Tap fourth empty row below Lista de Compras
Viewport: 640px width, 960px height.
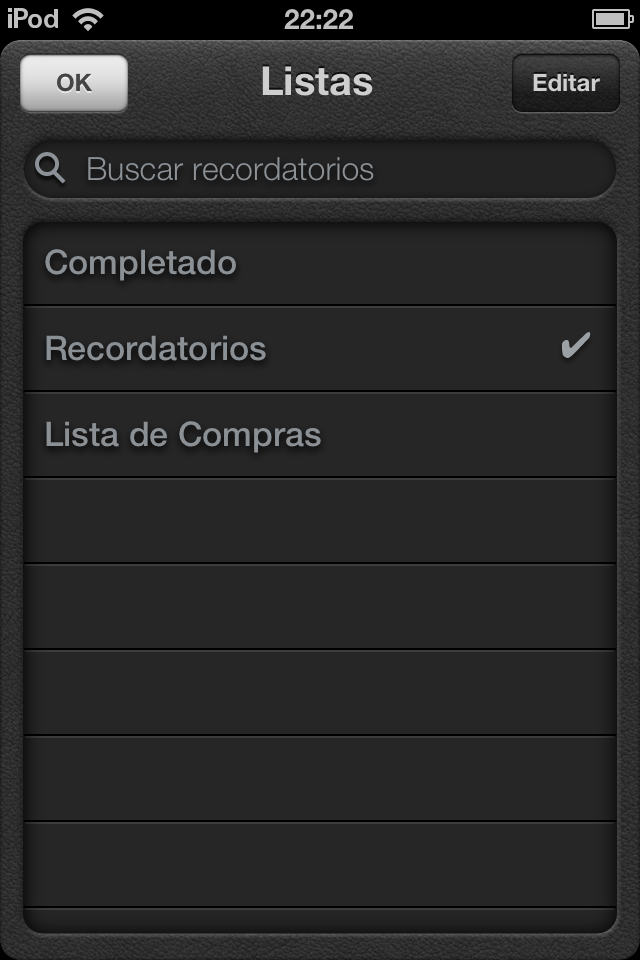[x=320, y=778]
